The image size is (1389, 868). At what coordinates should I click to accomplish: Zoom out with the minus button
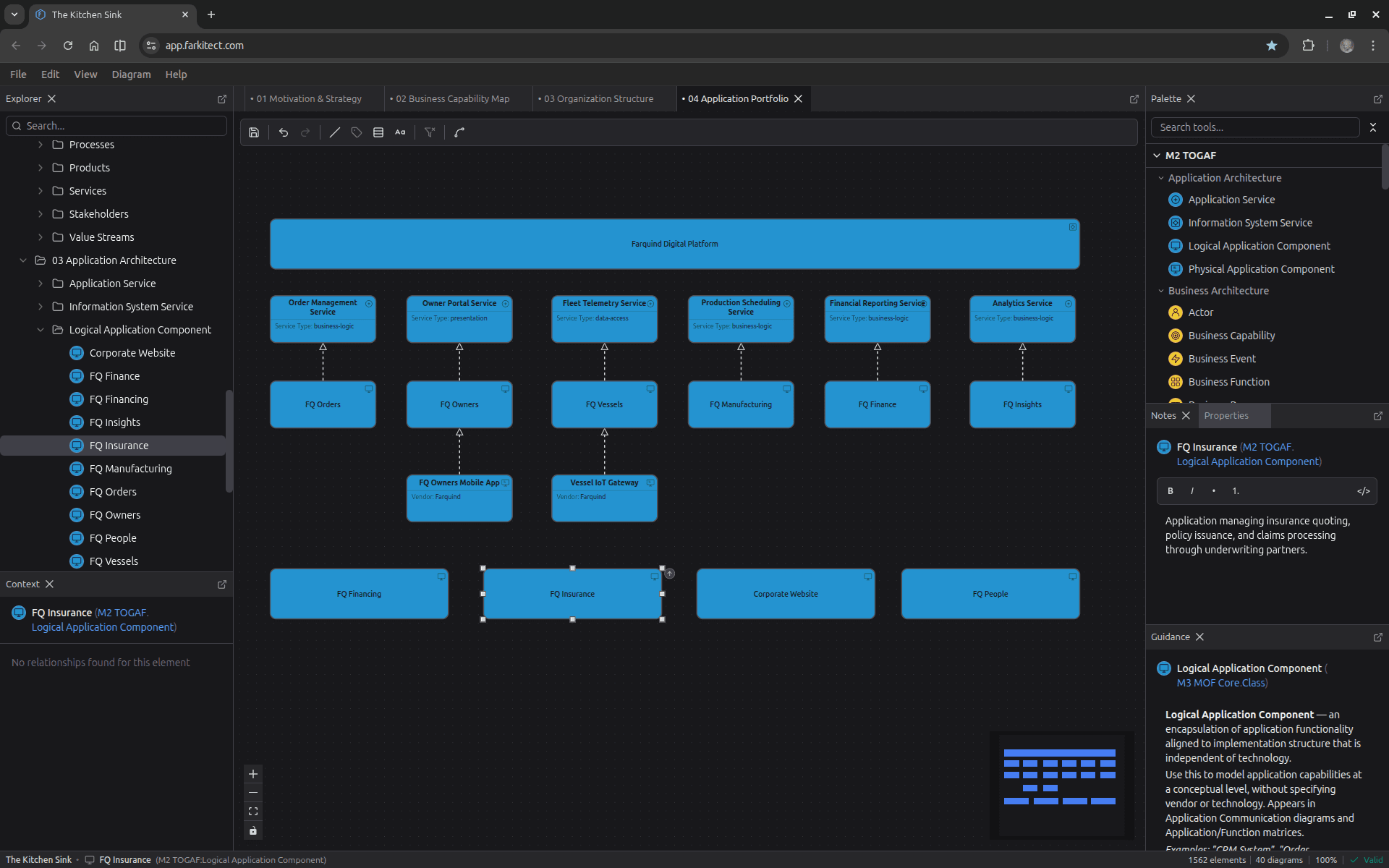[253, 793]
